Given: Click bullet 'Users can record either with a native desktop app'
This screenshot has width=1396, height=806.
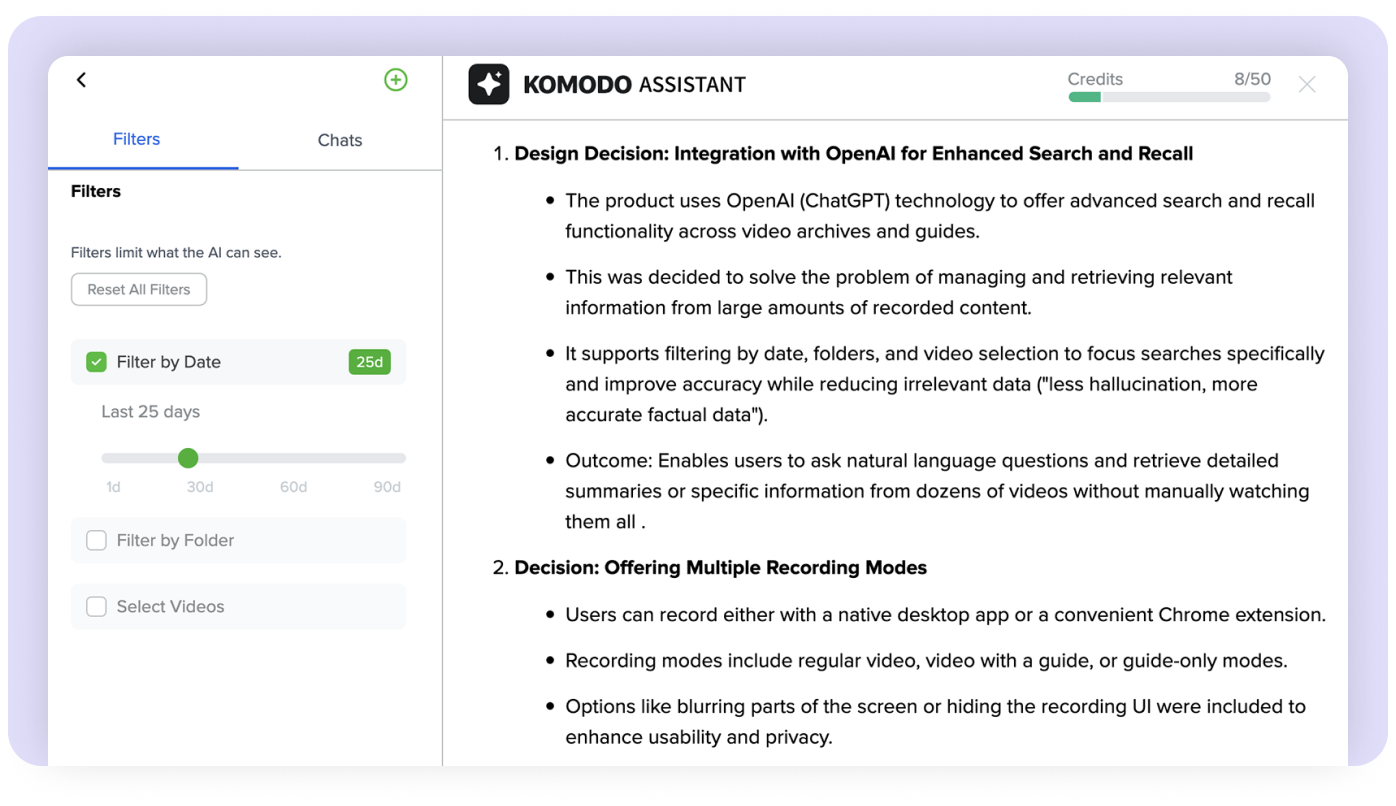Looking at the screenshot, I should pos(946,615).
